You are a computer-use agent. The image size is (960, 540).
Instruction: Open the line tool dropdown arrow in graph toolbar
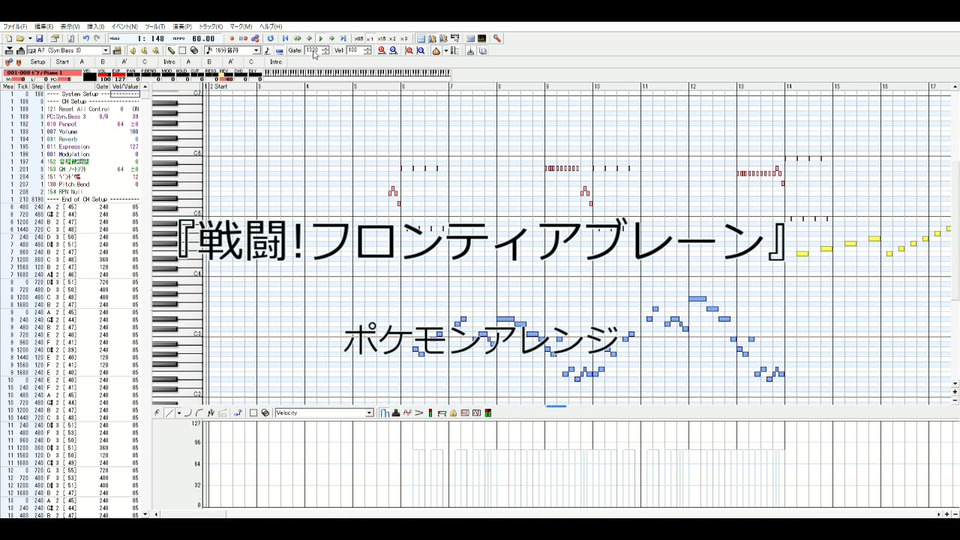click(x=179, y=413)
